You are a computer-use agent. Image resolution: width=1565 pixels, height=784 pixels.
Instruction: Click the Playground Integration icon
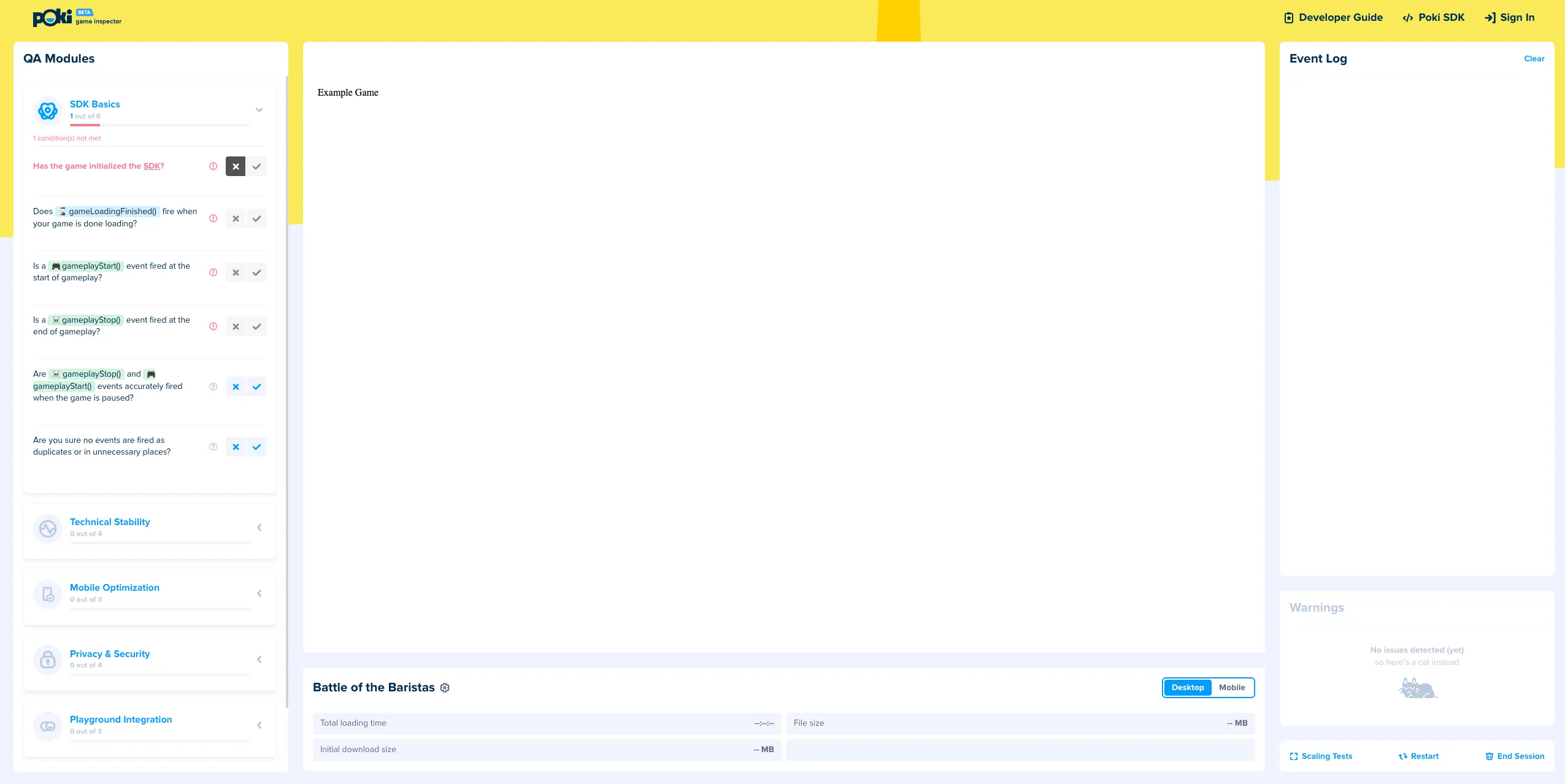point(48,726)
